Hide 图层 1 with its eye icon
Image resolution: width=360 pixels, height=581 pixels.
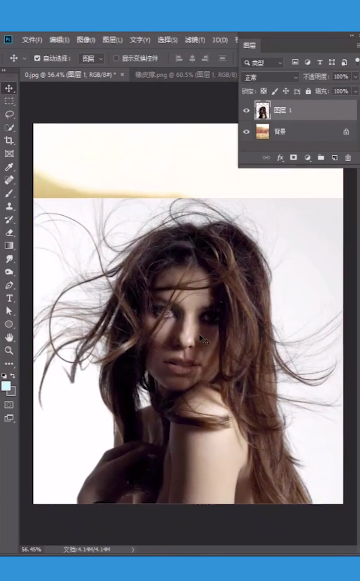246,110
